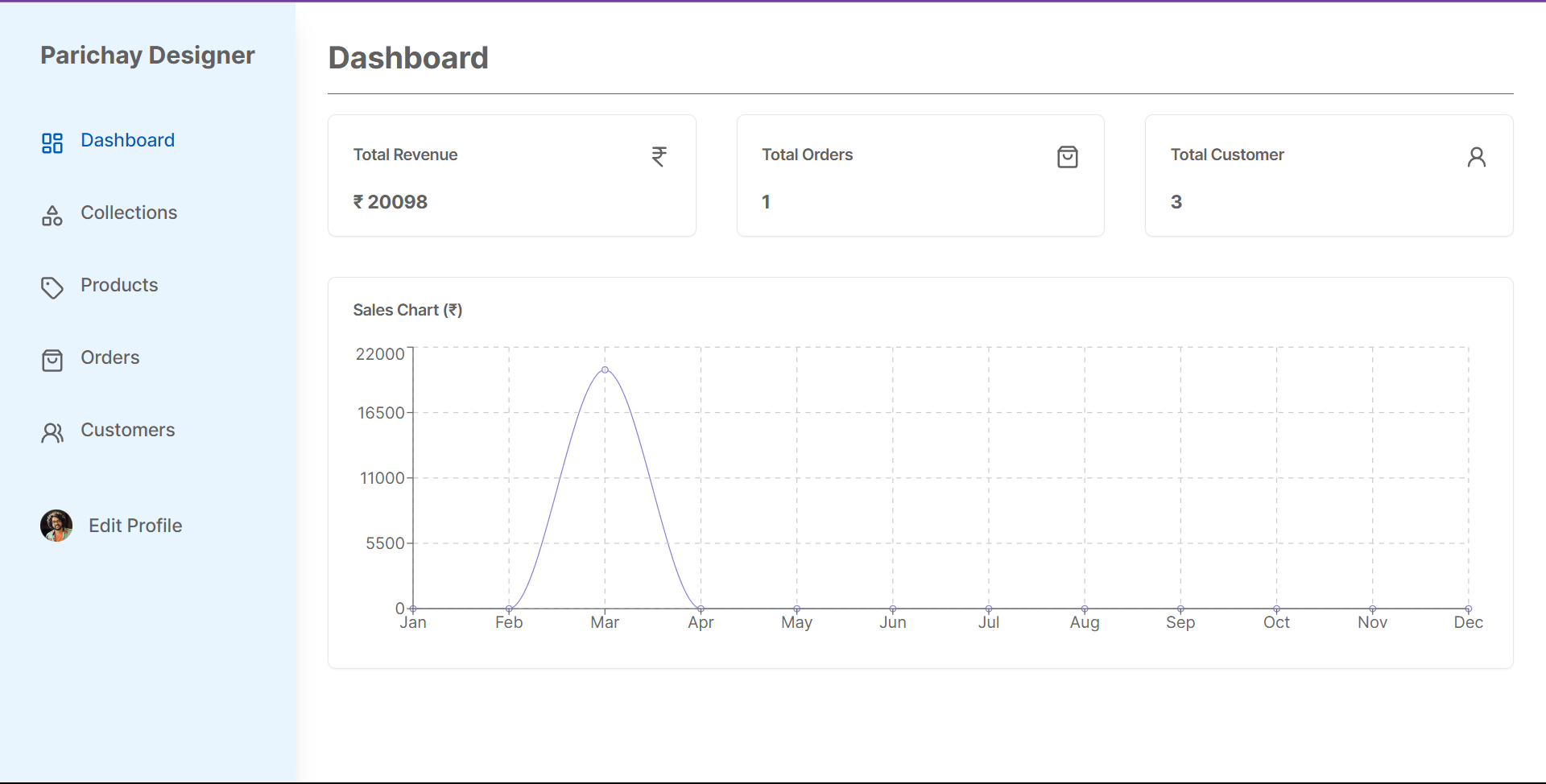
Task: Open the Products section
Action: pos(119,285)
